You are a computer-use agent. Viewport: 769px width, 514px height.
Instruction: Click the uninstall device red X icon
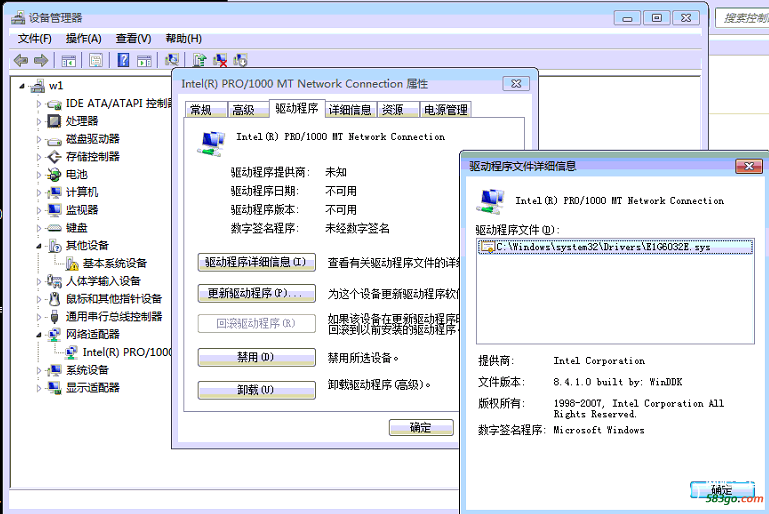coord(220,60)
